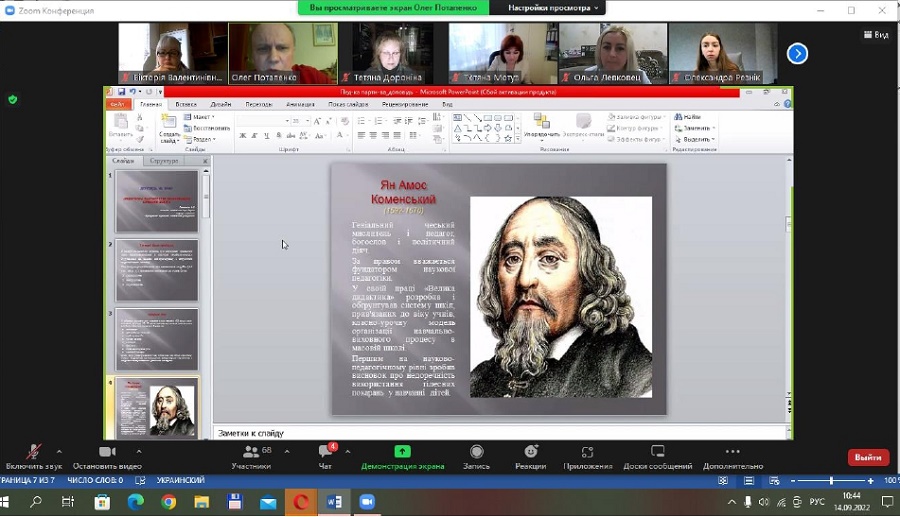Unmute microphone using Включить звук button
Viewport: 900px width, 517px height.
33,453
